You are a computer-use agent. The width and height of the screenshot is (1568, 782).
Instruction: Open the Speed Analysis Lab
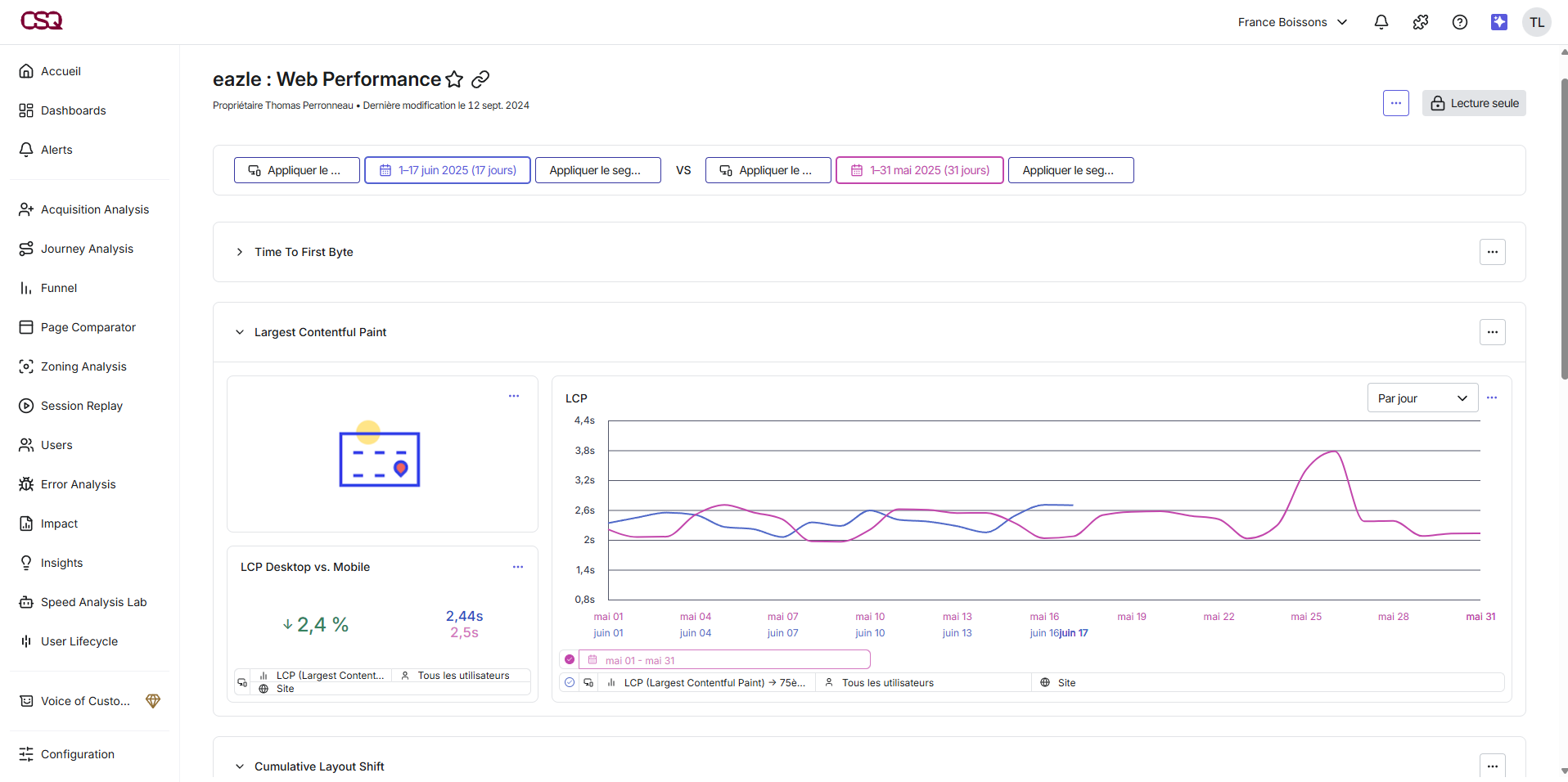point(93,602)
